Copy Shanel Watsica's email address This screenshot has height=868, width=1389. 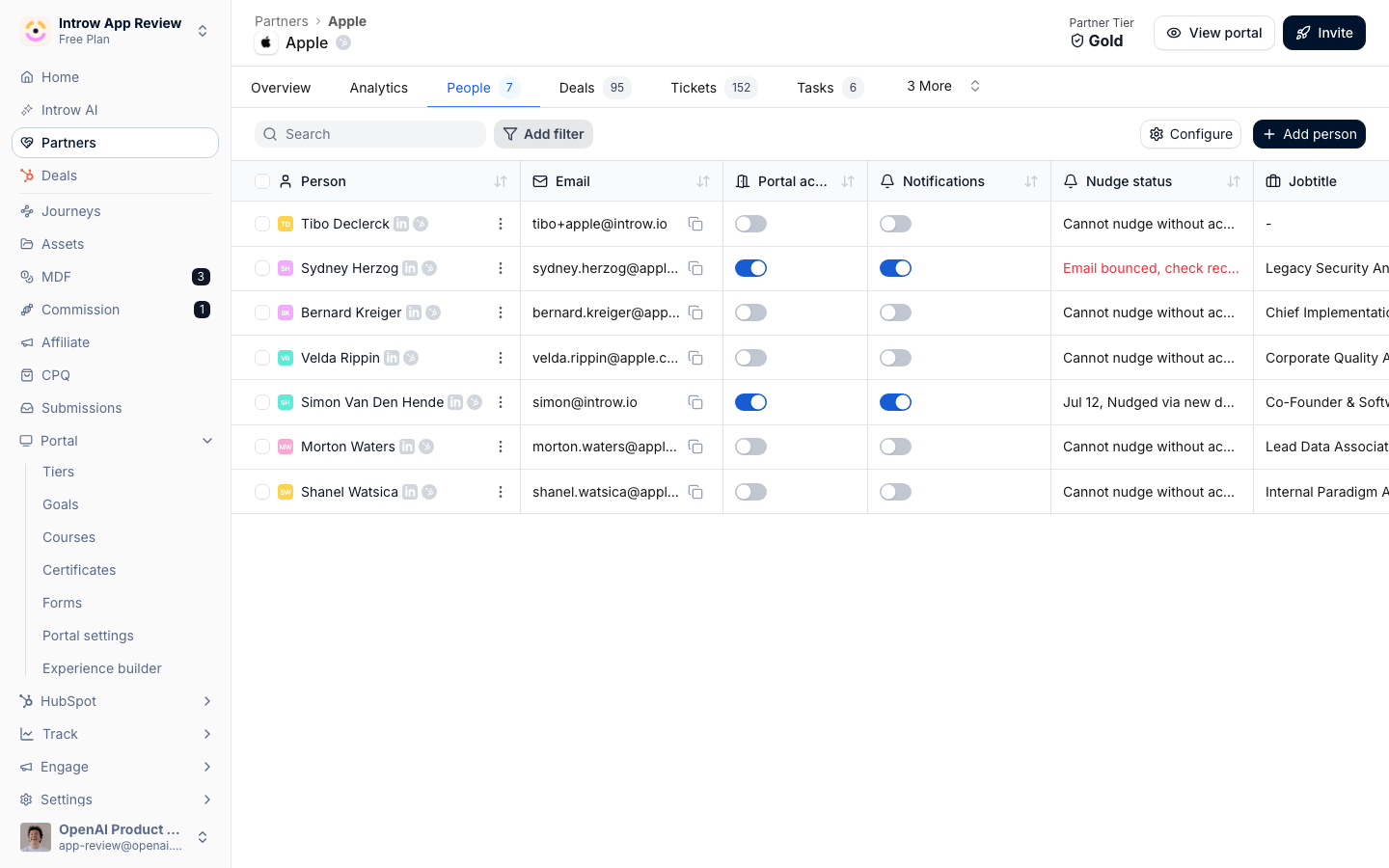coord(695,492)
